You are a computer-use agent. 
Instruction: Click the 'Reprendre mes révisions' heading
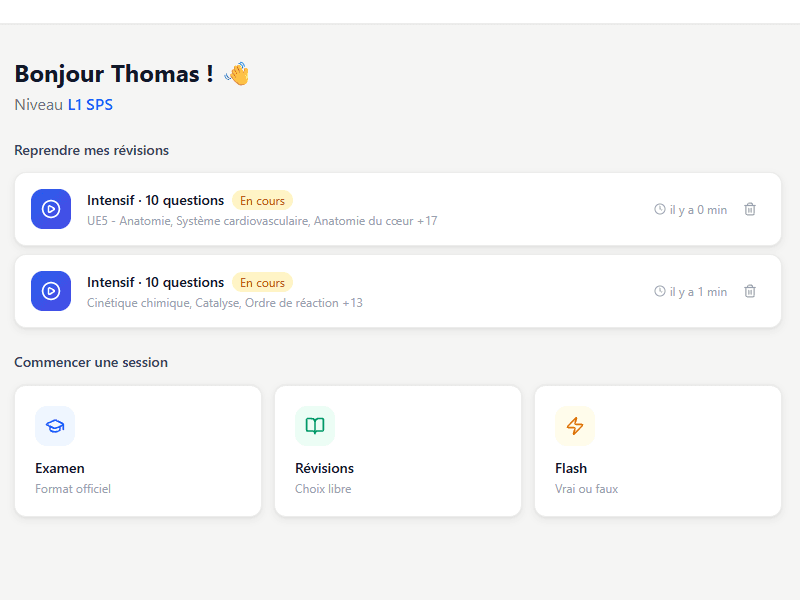tap(91, 151)
